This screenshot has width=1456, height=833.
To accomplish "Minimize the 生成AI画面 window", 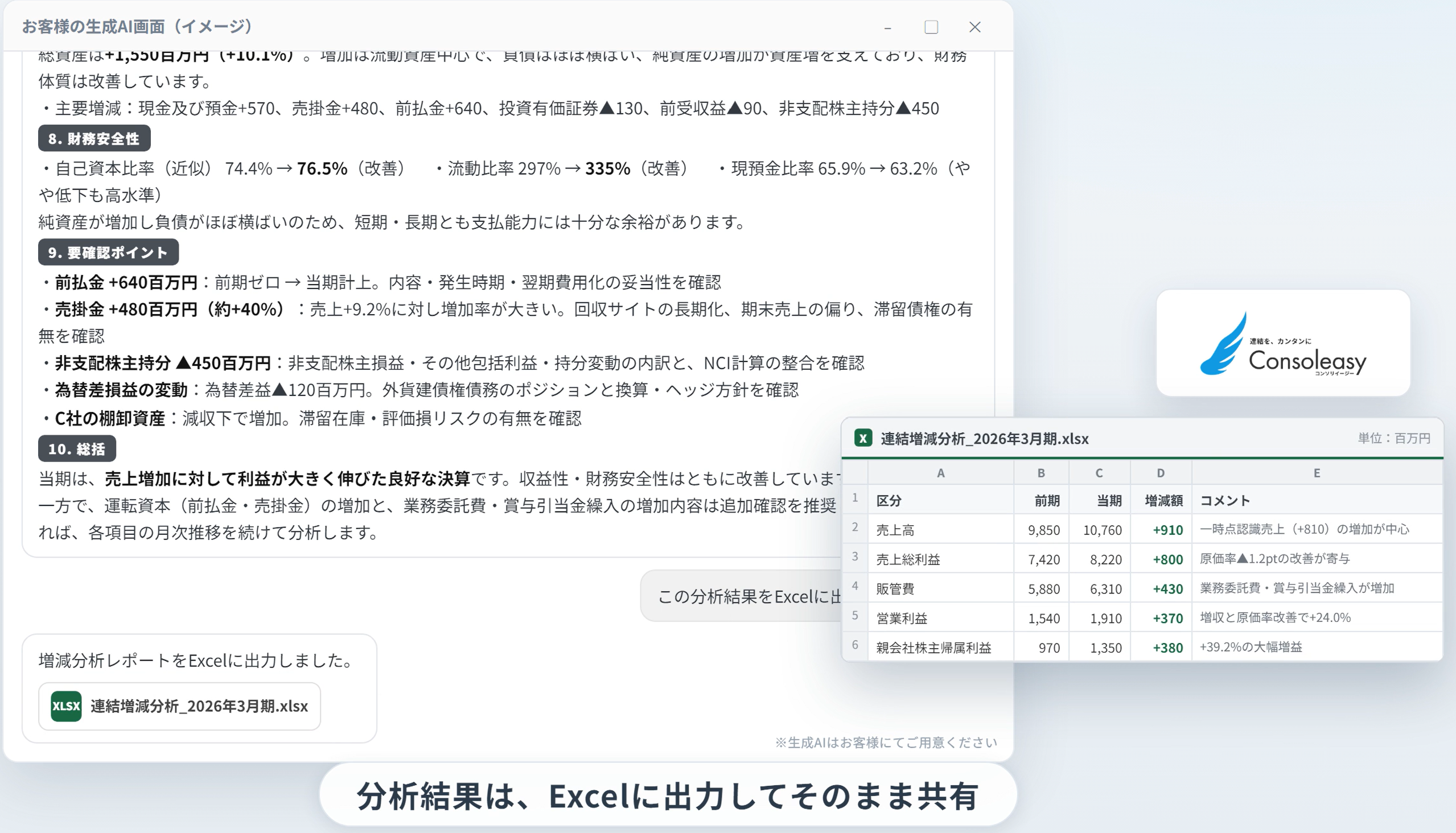I will (888, 27).
